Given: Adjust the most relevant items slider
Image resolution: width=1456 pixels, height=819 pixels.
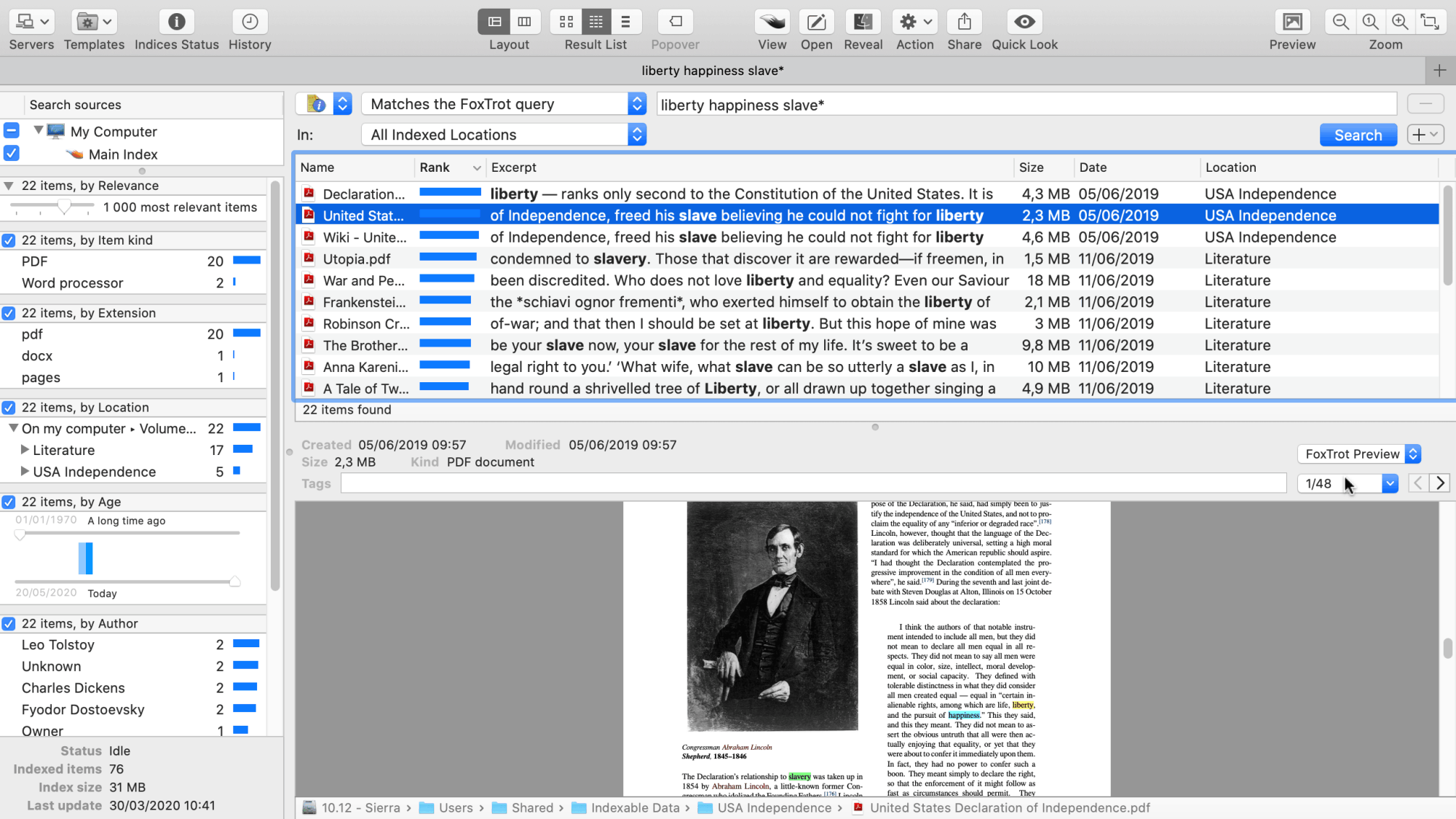Looking at the screenshot, I should click(64, 207).
